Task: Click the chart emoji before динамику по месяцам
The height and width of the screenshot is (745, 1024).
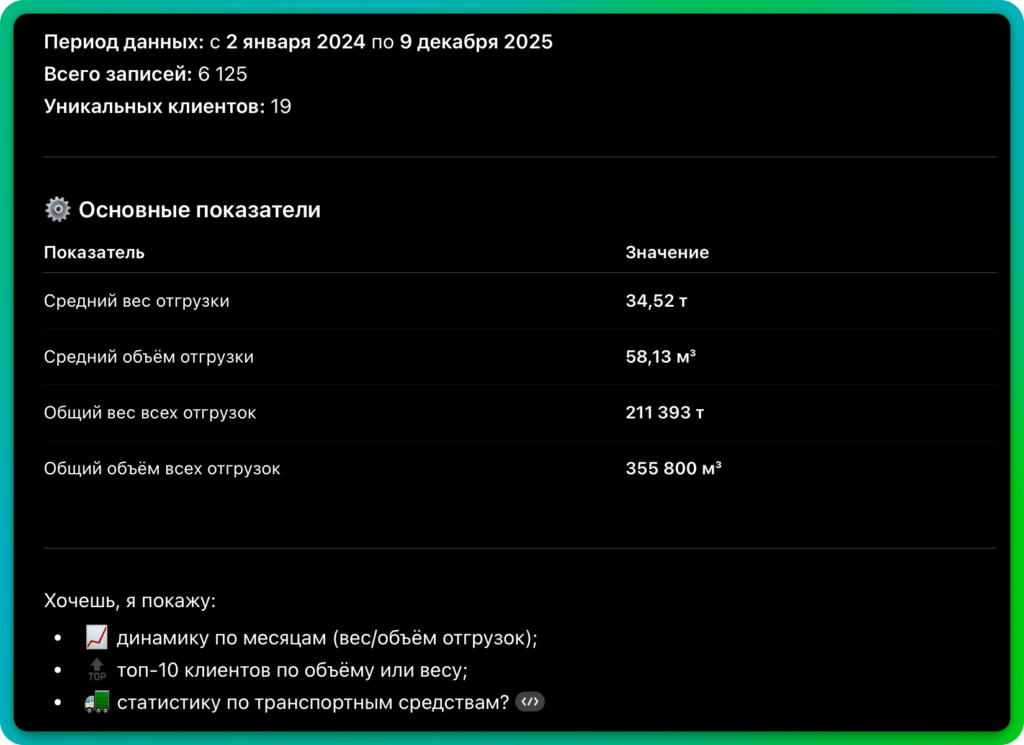Action: [x=97, y=637]
